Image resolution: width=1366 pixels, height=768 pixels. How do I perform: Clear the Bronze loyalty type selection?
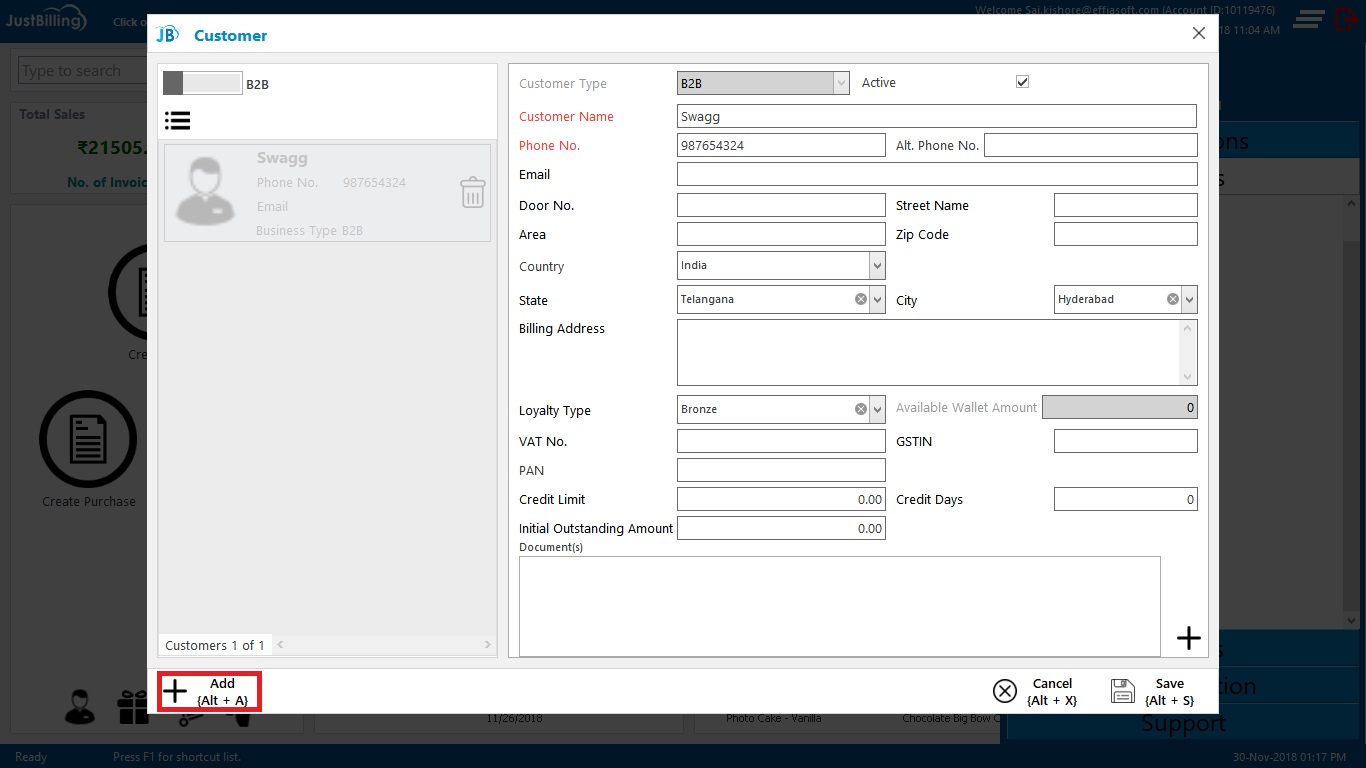861,409
